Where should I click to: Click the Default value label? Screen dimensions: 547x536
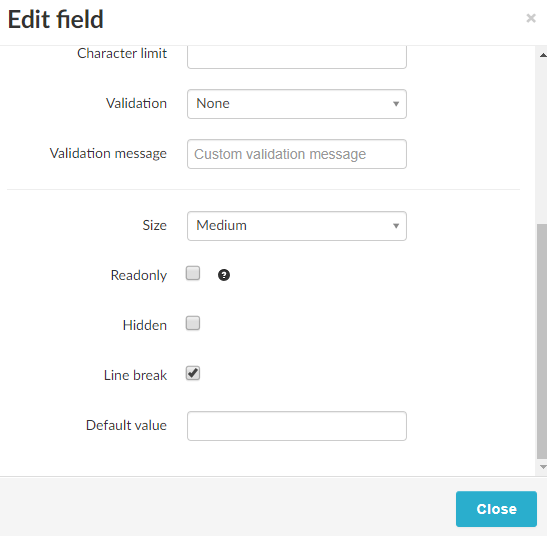tap(126, 425)
